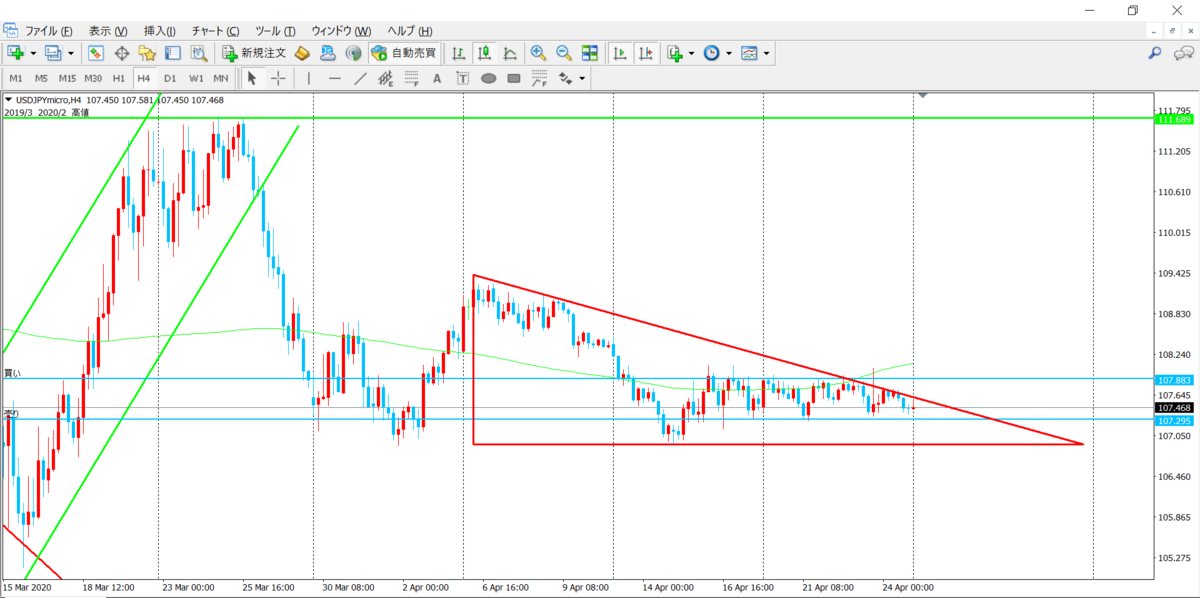Select the crosshair cursor tool
This screenshot has width=1200, height=598.
[x=277, y=78]
